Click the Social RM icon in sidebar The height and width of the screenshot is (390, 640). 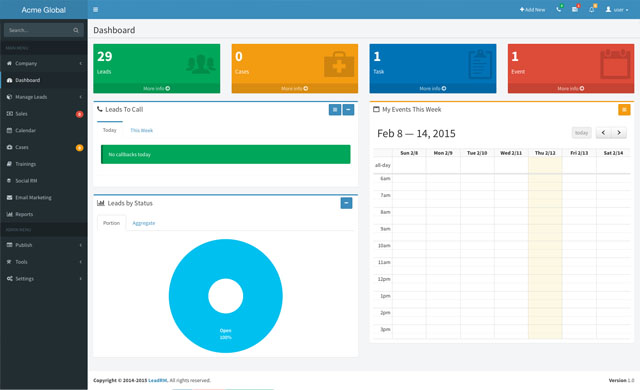(x=9, y=180)
